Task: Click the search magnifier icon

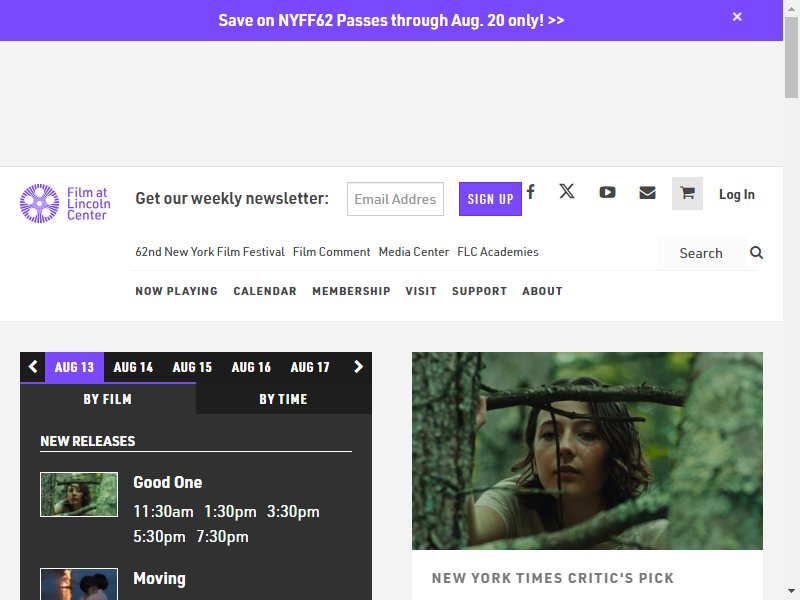Action: pyautogui.click(x=756, y=253)
